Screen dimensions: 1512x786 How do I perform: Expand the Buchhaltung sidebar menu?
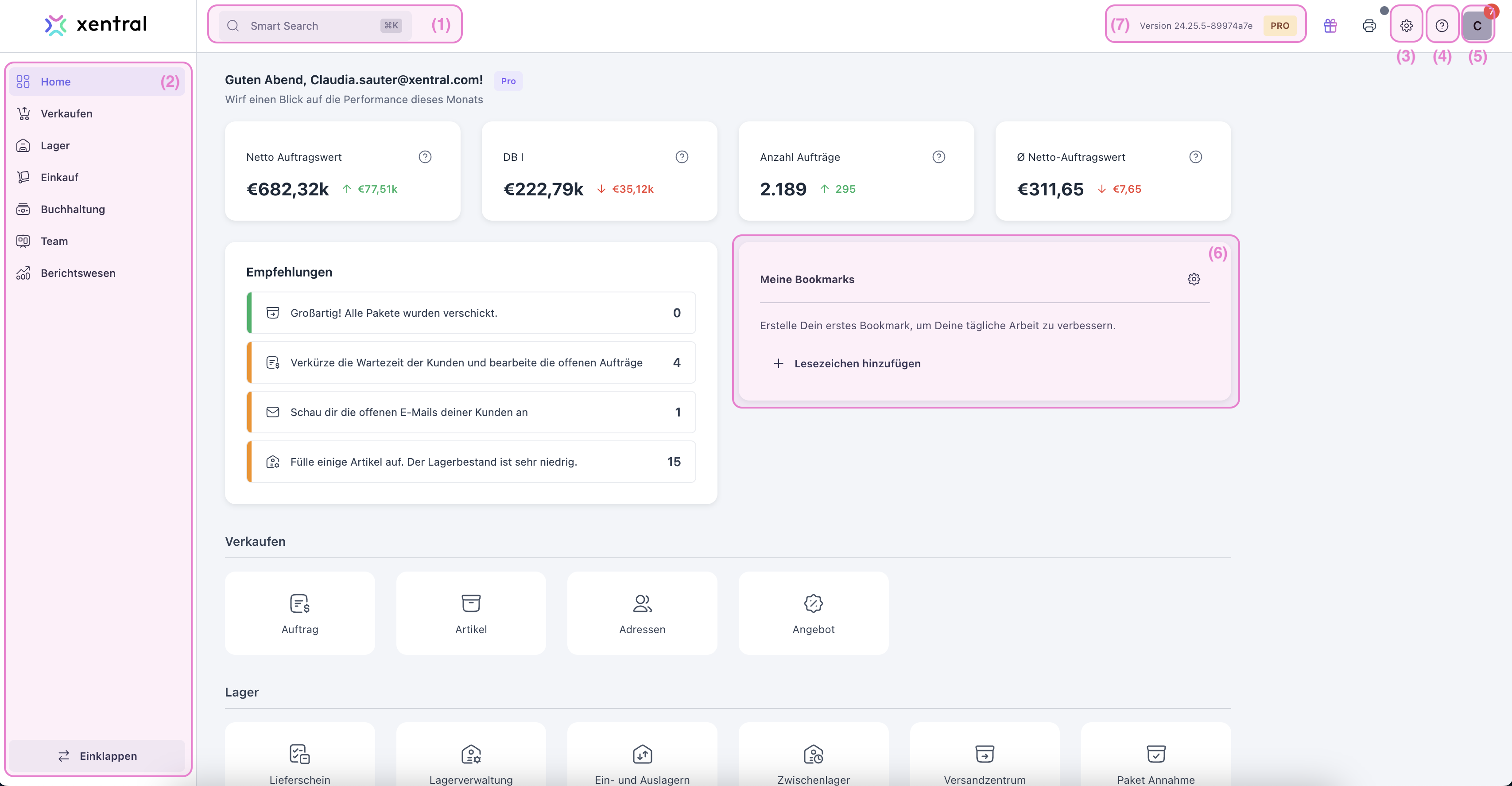[73, 209]
